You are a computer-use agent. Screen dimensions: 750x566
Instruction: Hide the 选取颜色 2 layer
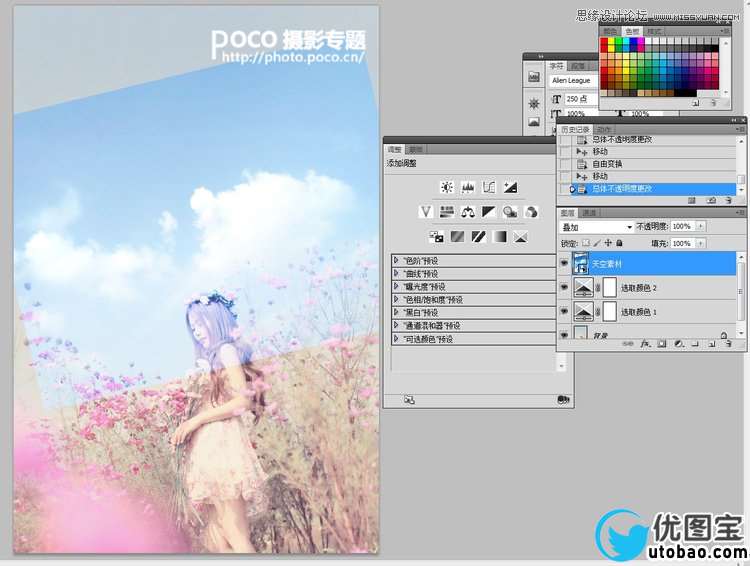[564, 287]
